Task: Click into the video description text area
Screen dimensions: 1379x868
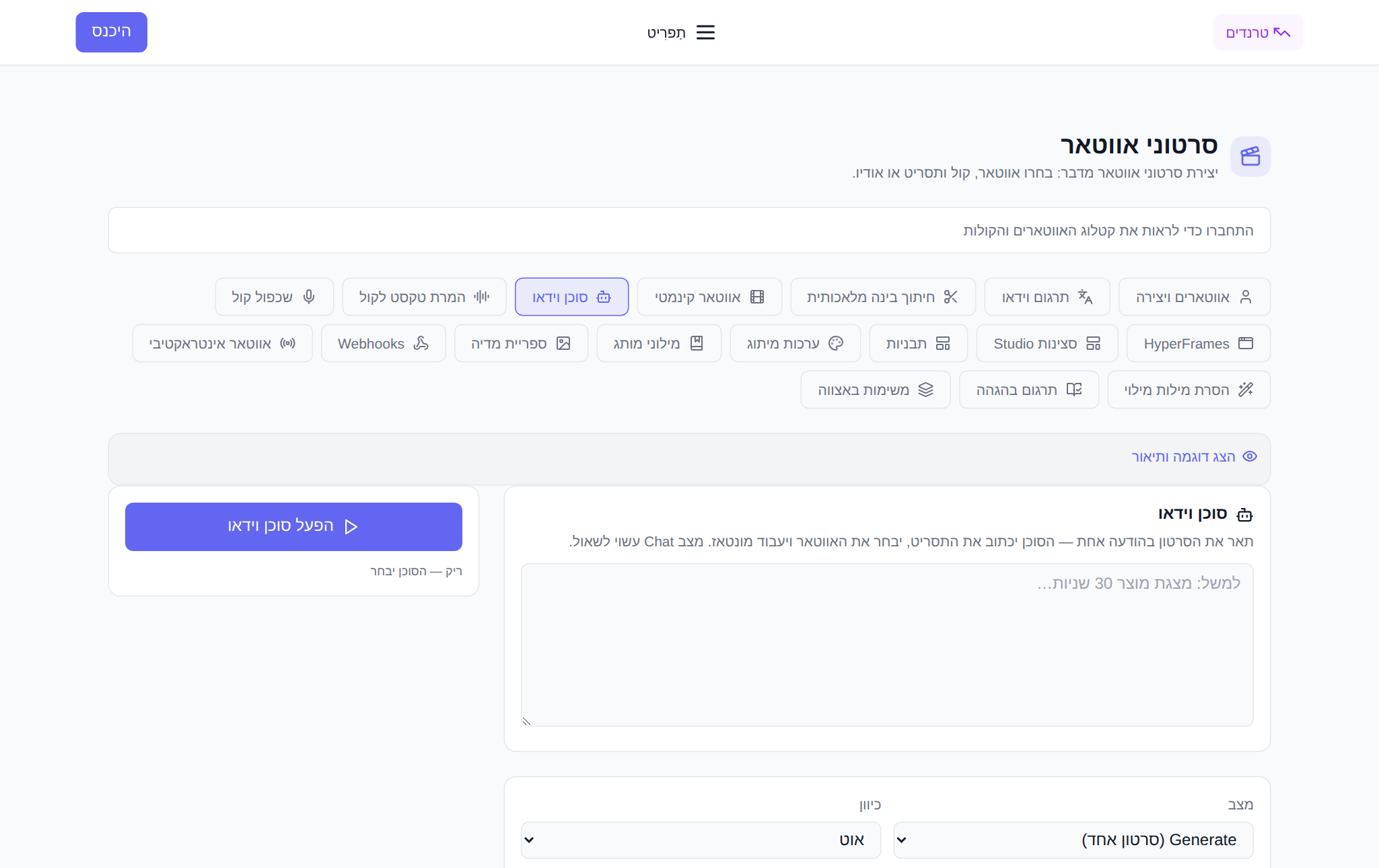Action: pos(887,645)
